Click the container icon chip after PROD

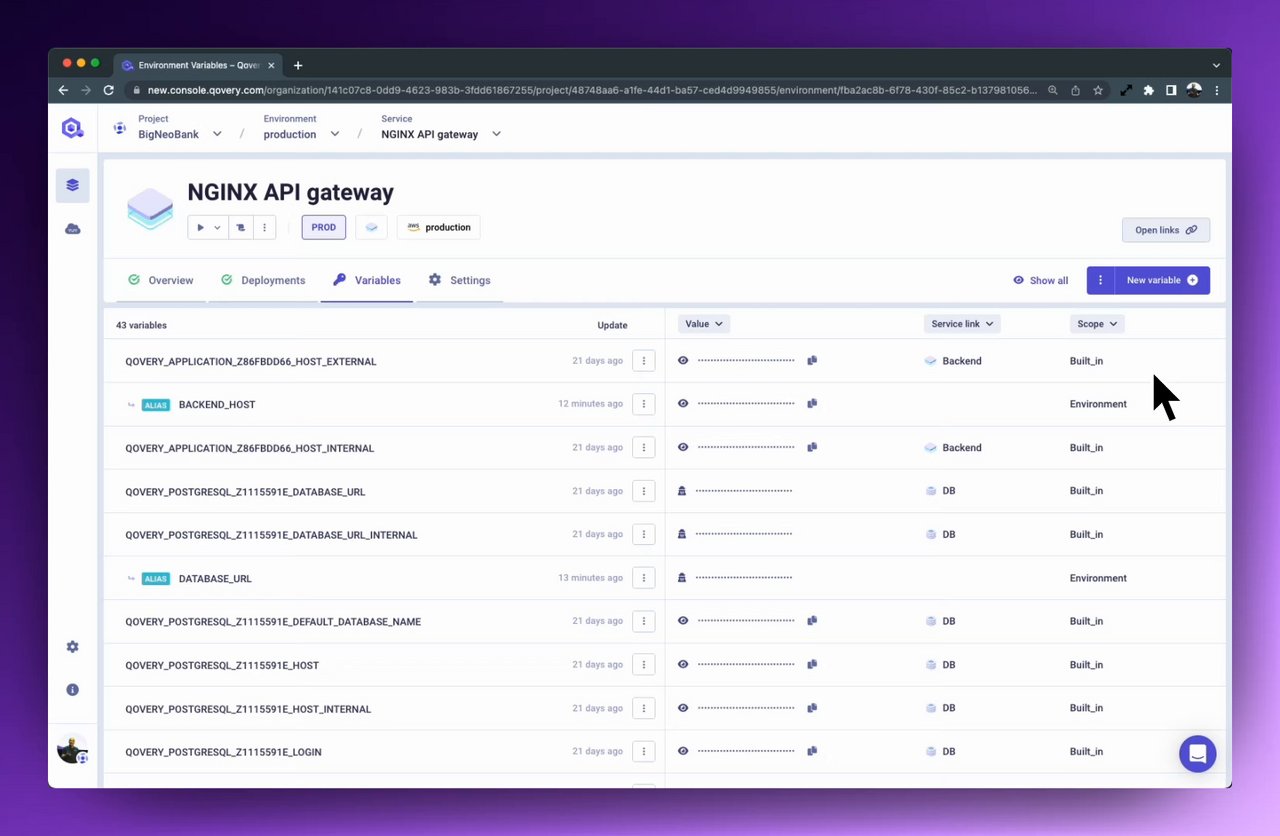(x=371, y=228)
